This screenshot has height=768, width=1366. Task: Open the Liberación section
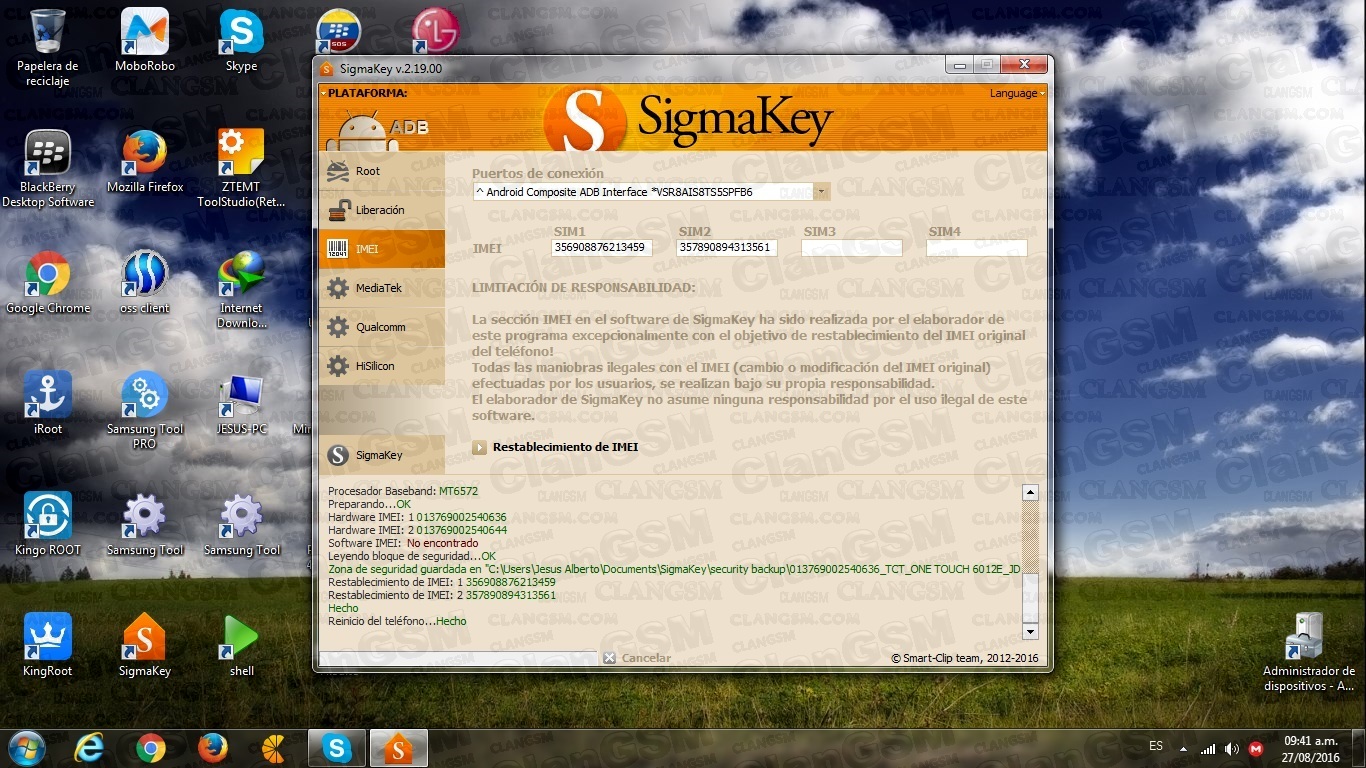381,210
